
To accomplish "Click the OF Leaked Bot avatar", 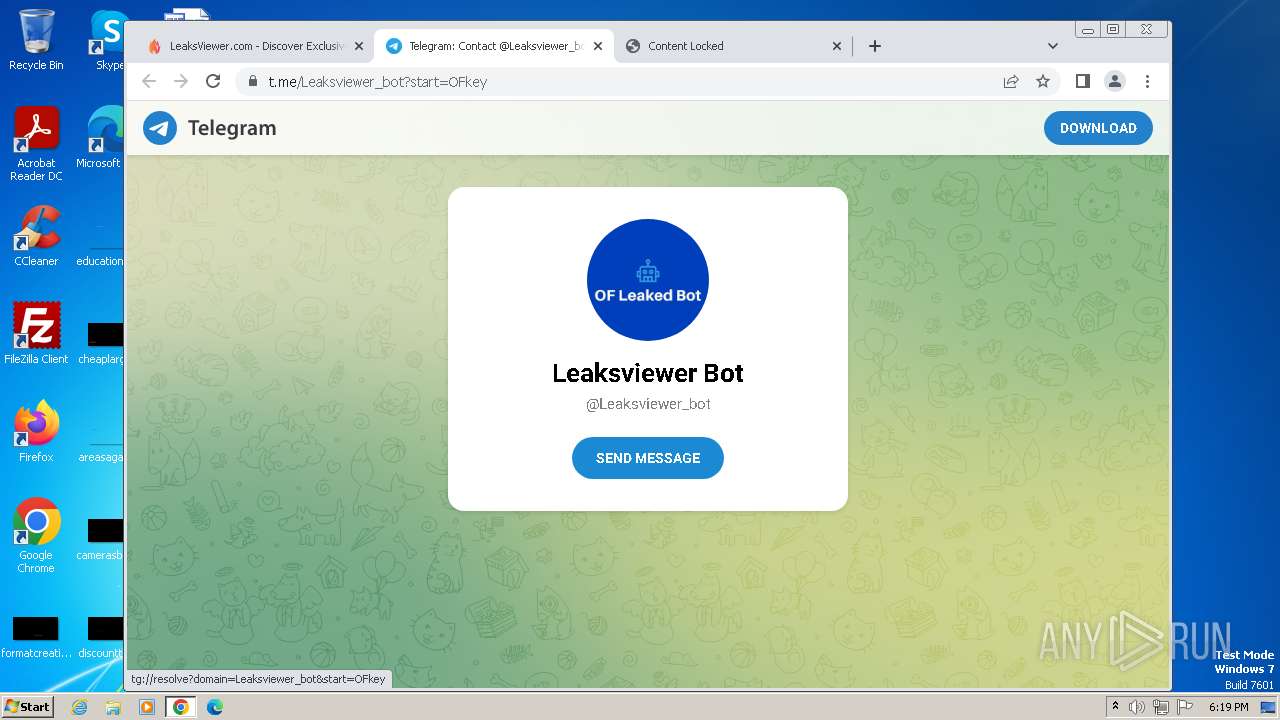I will click(x=648, y=280).
